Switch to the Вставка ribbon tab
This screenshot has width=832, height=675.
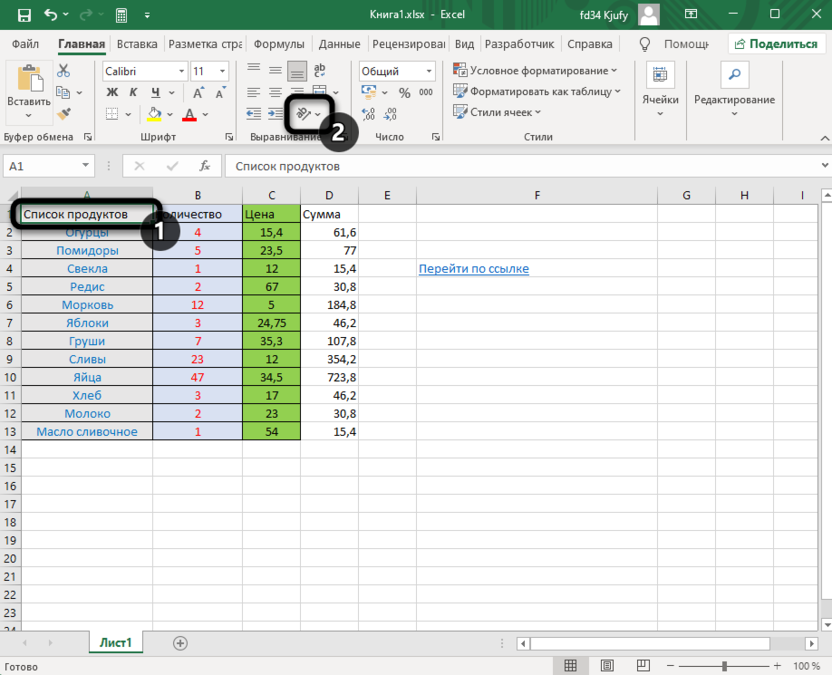(x=137, y=44)
